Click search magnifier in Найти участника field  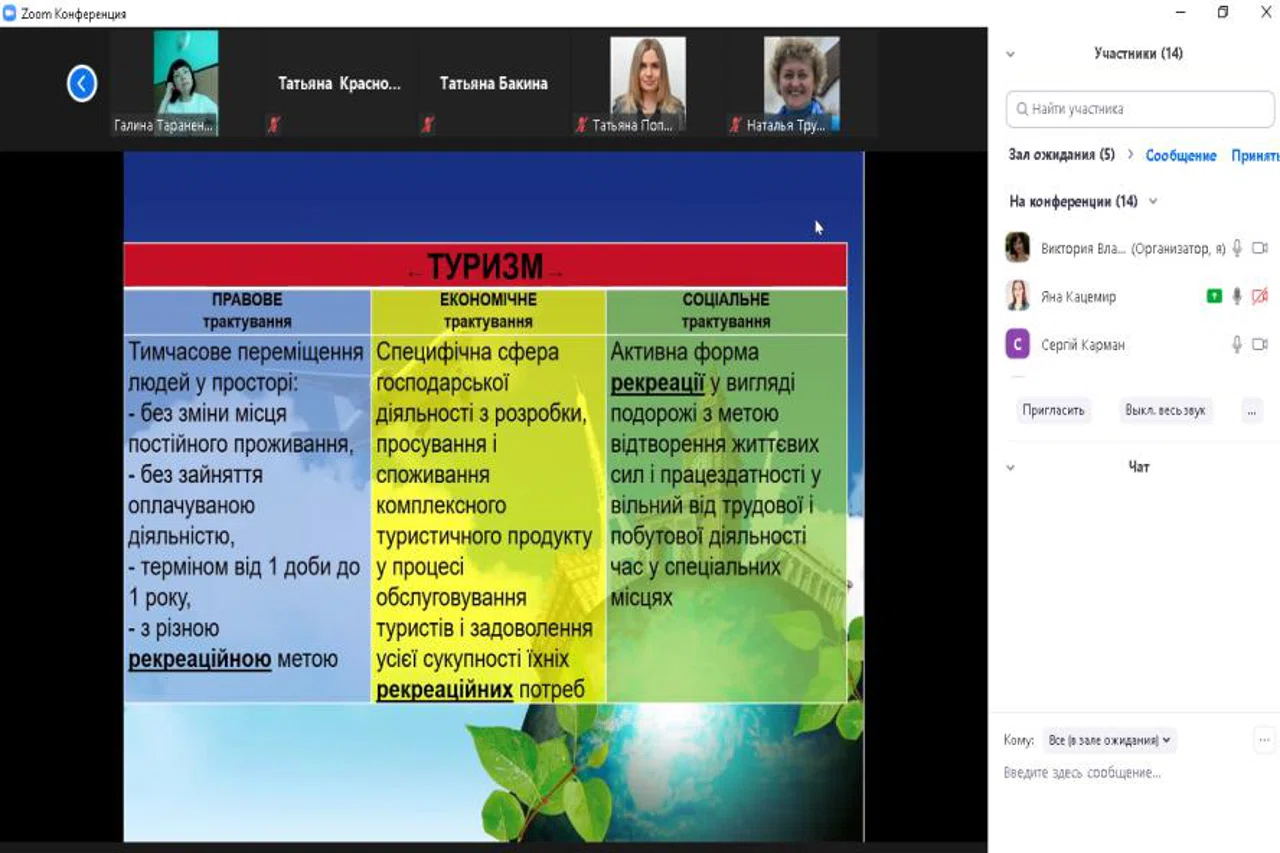[1022, 109]
